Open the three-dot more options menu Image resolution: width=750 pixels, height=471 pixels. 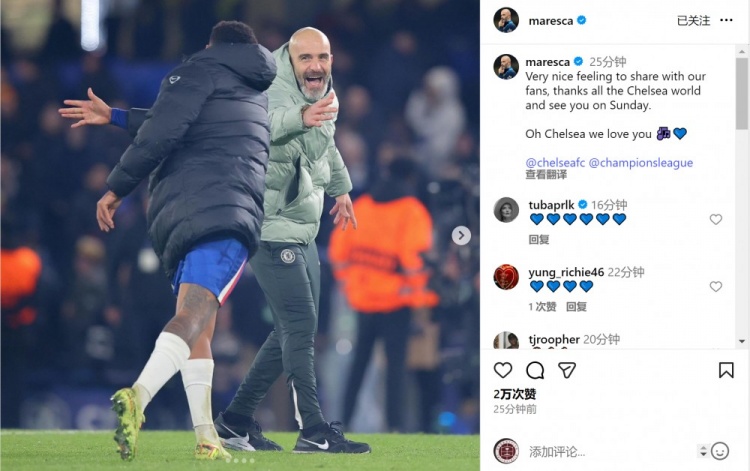(x=726, y=20)
